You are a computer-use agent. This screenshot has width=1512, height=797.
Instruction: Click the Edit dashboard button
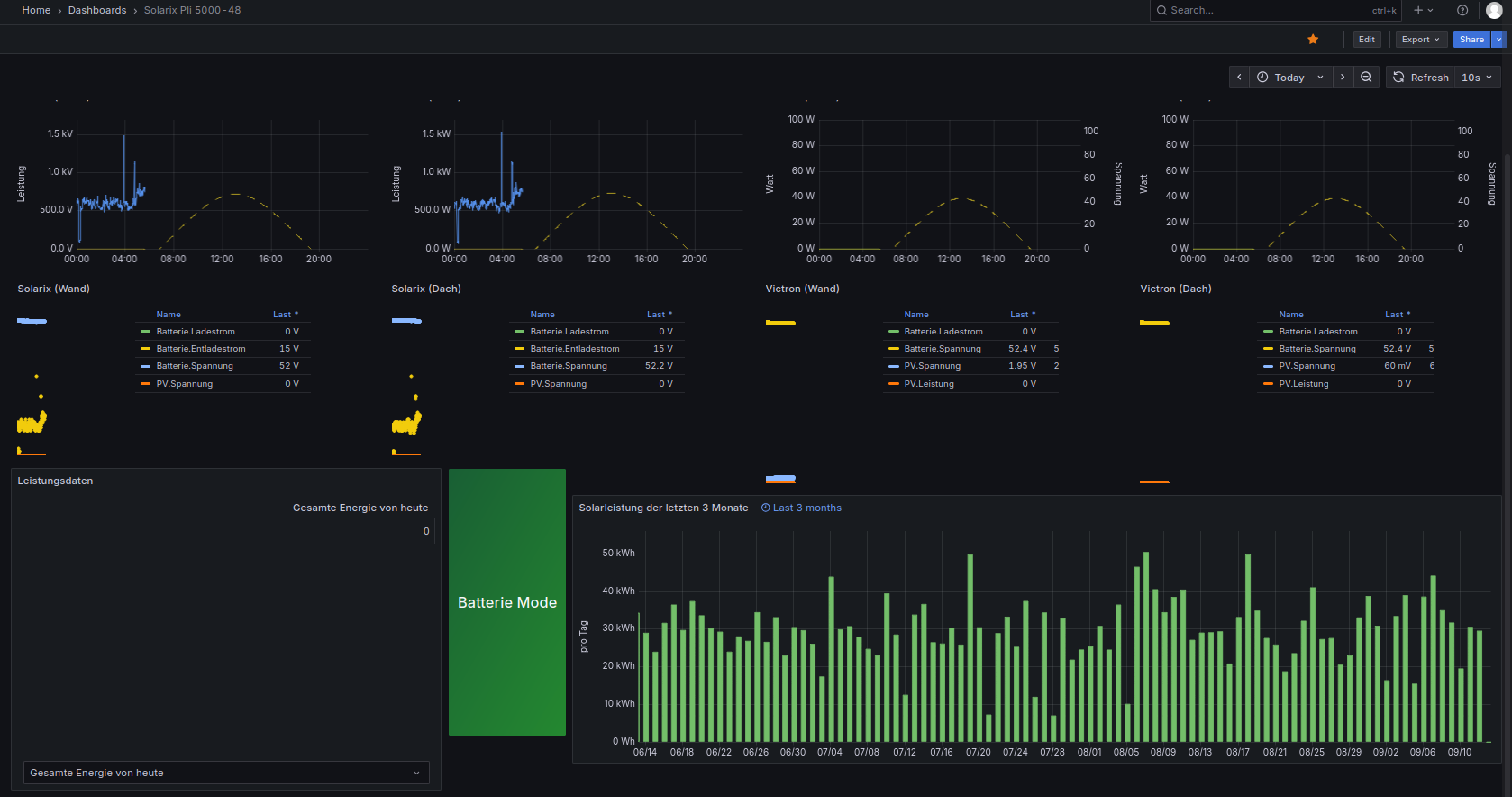pos(1366,39)
